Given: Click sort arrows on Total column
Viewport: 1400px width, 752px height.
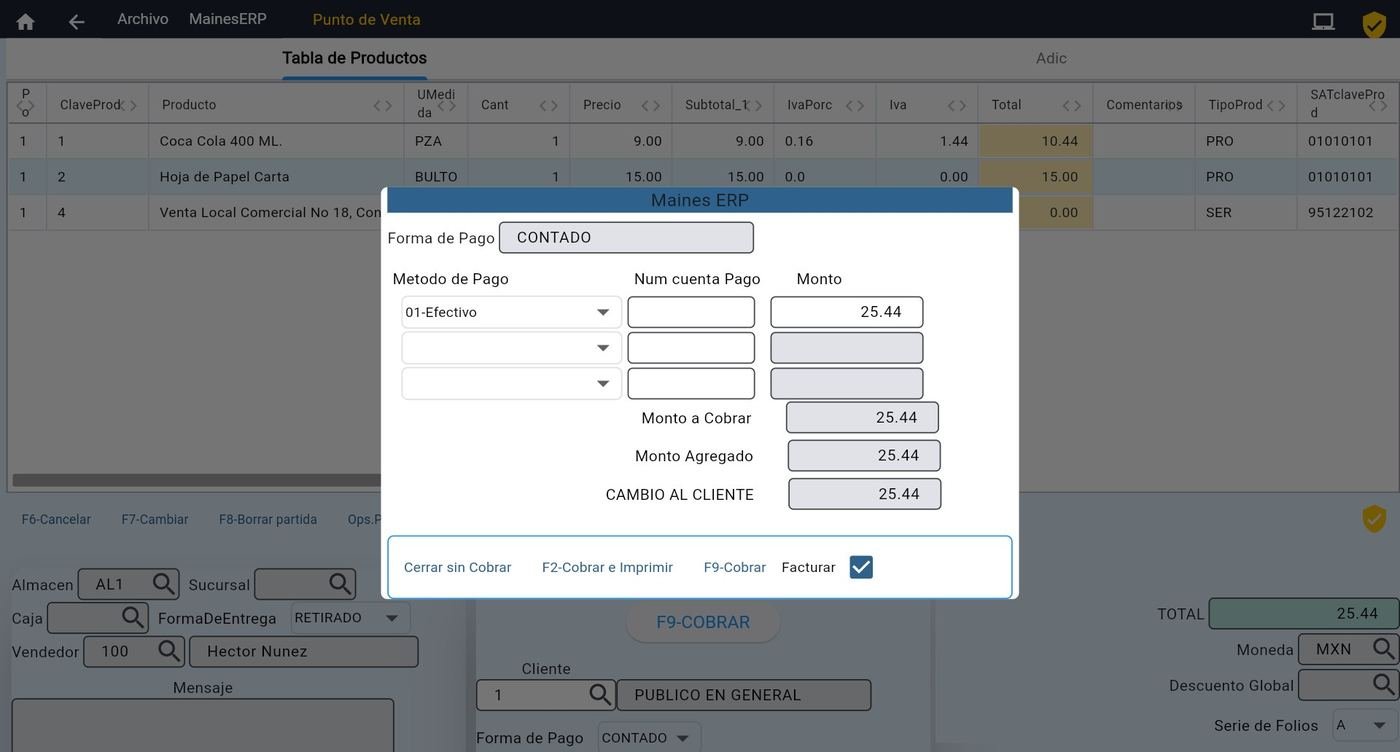Looking at the screenshot, I should pyautogui.click(x=1072, y=105).
